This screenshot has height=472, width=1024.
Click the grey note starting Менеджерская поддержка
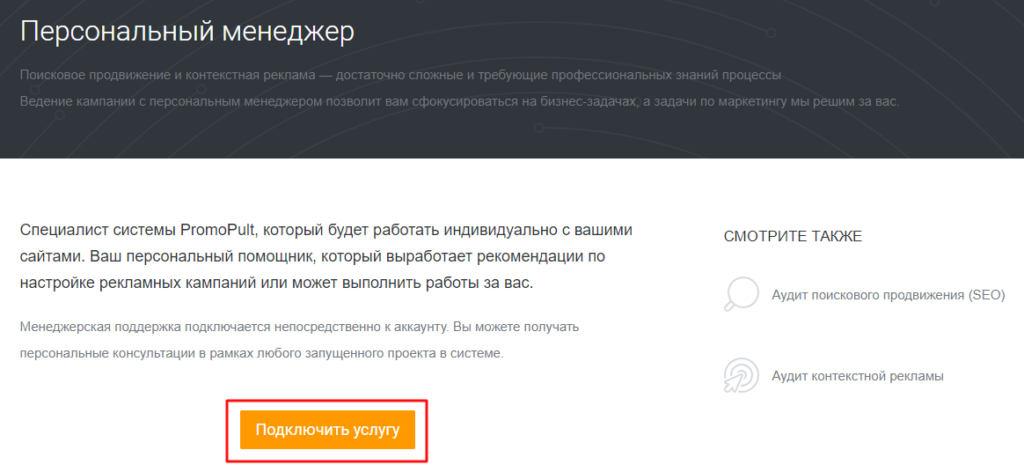point(300,327)
